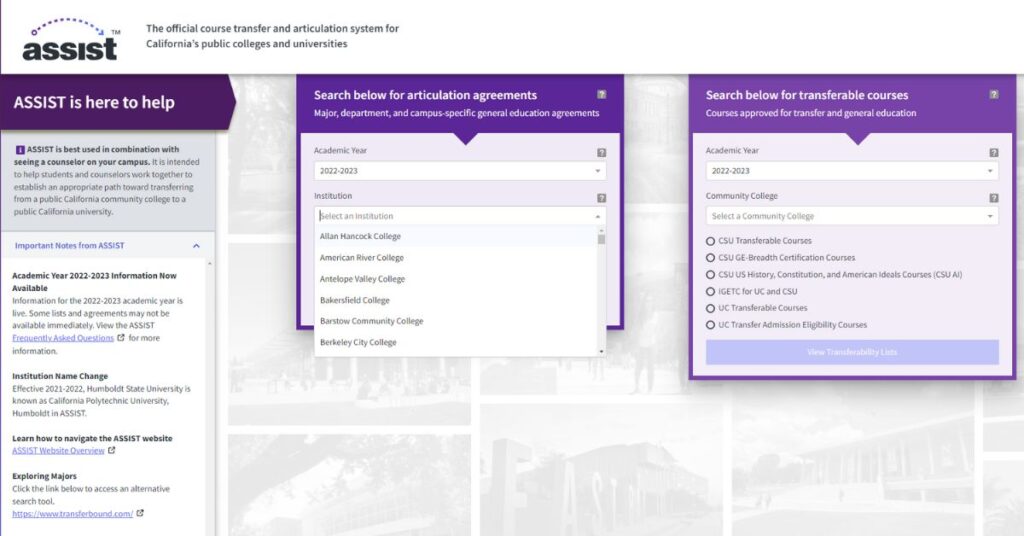1024x536 pixels.
Task: Click the ASSIST logo
Action: (70, 40)
